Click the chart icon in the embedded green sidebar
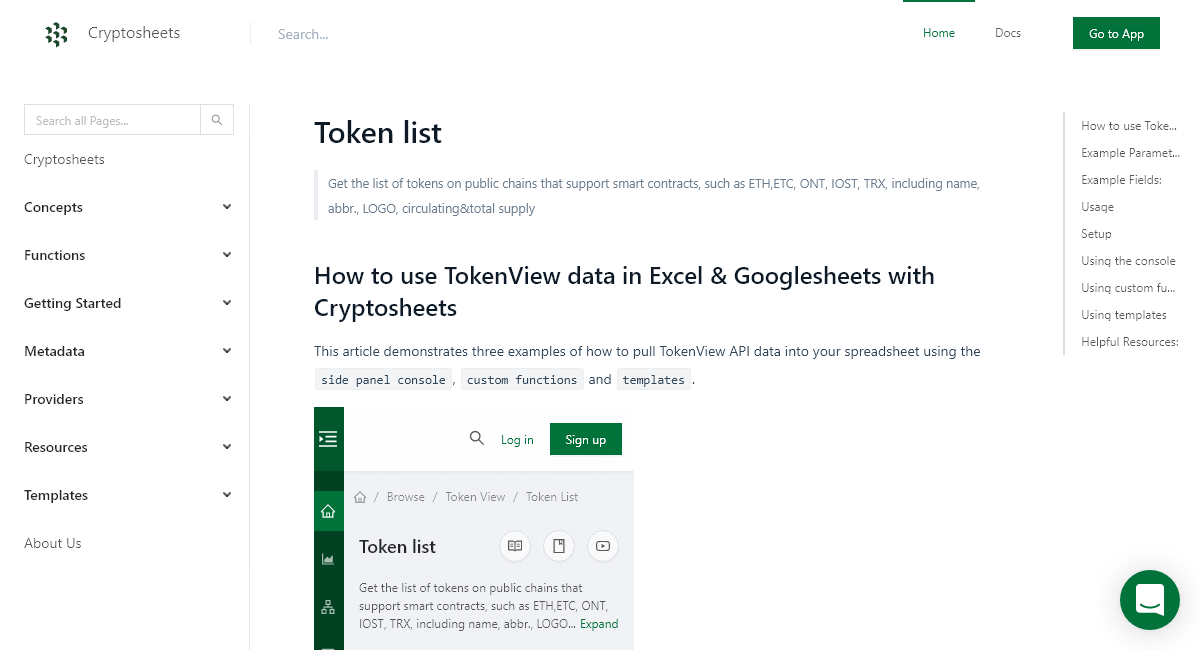 (x=328, y=558)
